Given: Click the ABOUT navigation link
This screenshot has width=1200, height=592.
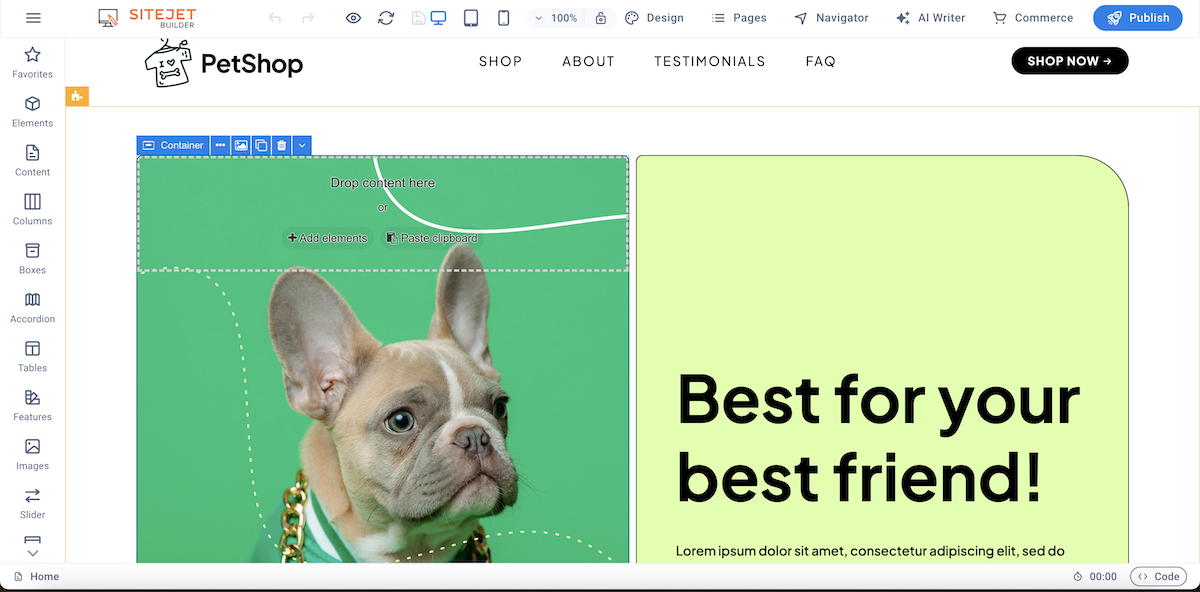Looking at the screenshot, I should [588, 61].
